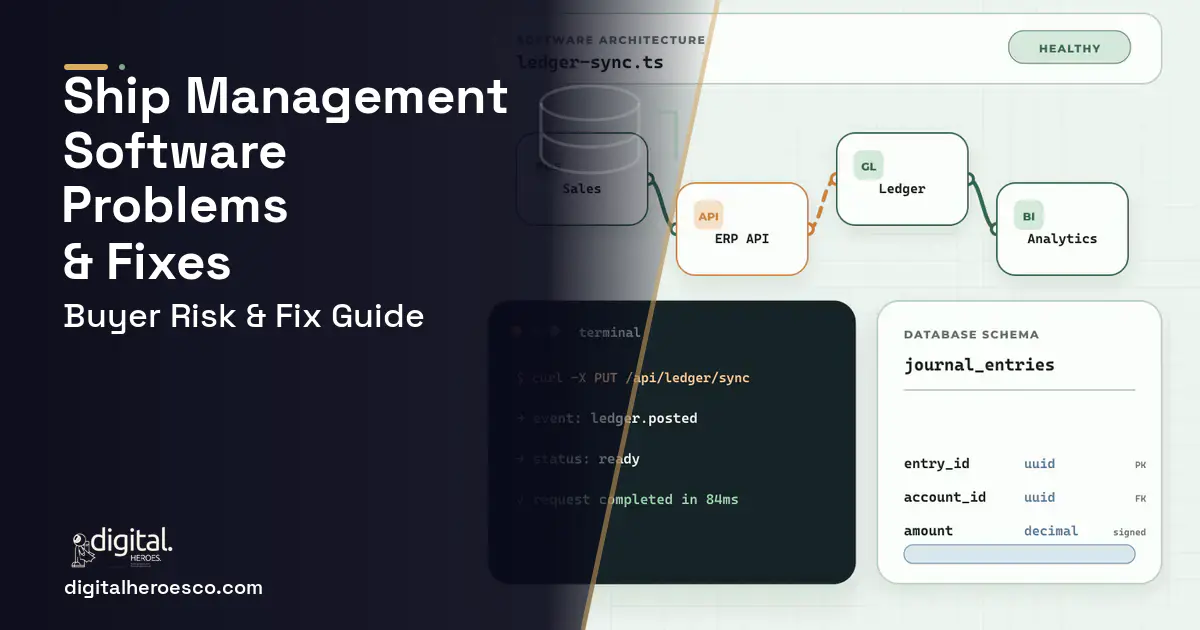Click the HEALTHY status badge

pos(1069,48)
